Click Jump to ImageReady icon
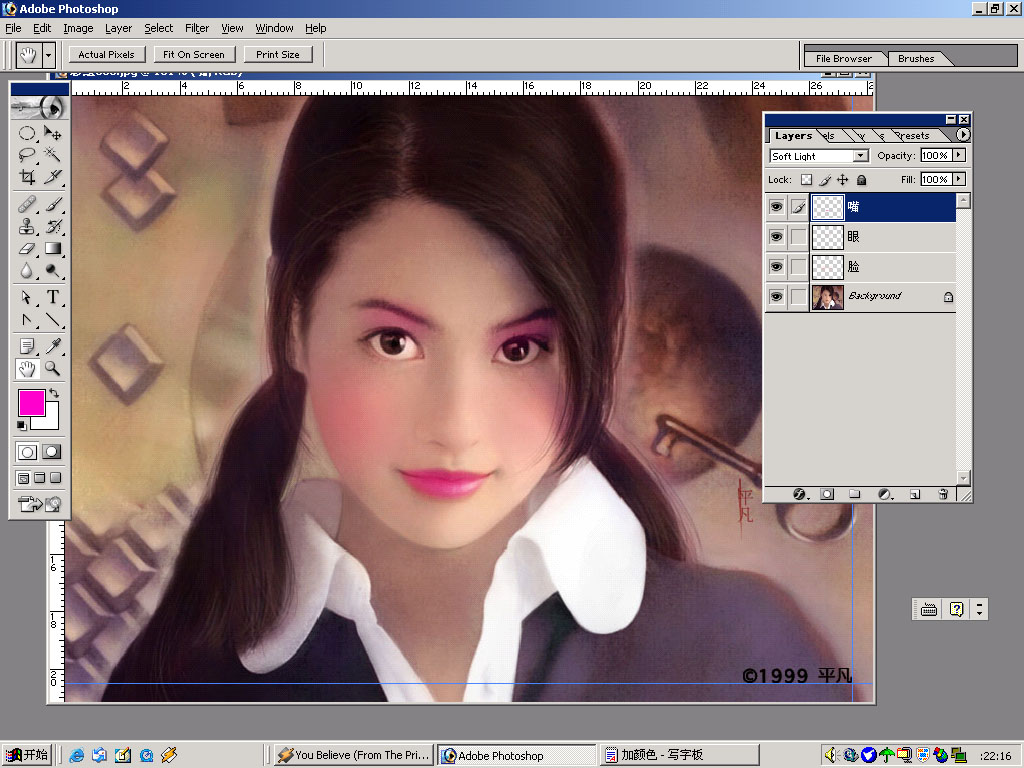 pos(39,504)
